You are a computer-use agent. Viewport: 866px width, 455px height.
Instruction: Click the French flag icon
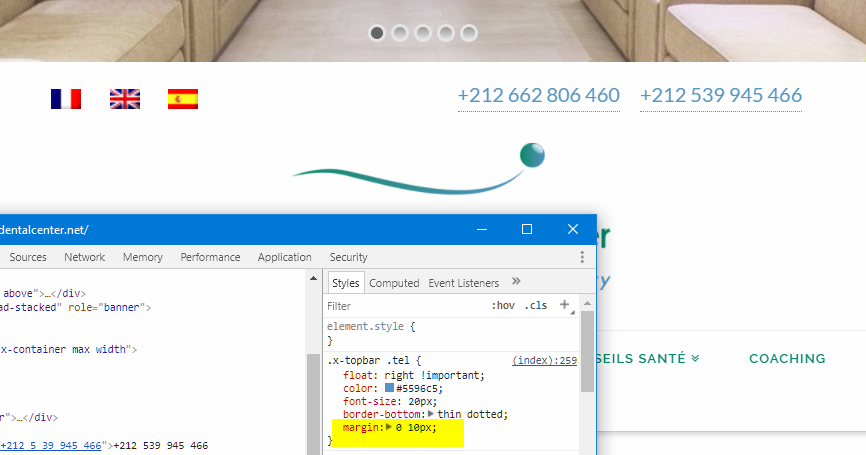66,98
